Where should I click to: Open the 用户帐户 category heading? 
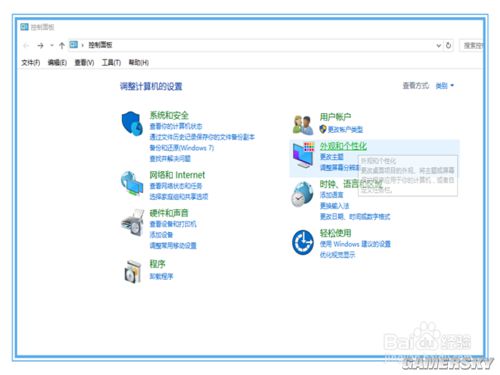[335, 117]
